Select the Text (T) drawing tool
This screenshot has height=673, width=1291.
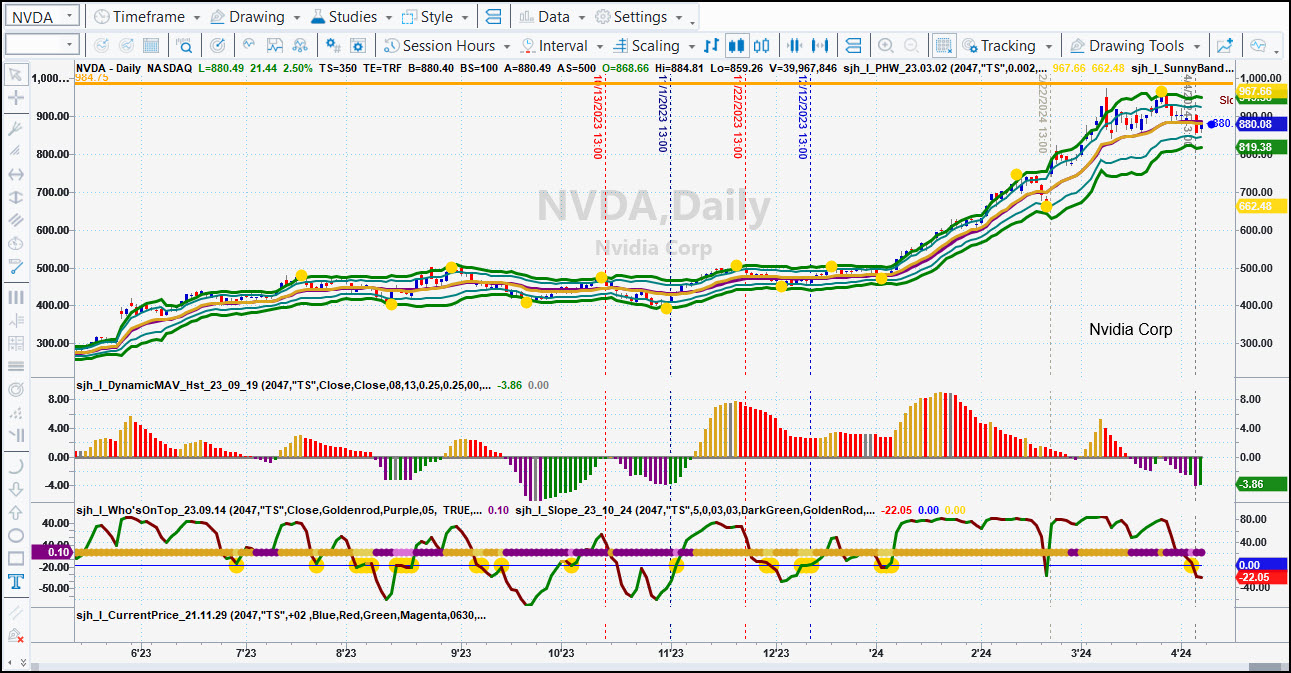tap(16, 582)
